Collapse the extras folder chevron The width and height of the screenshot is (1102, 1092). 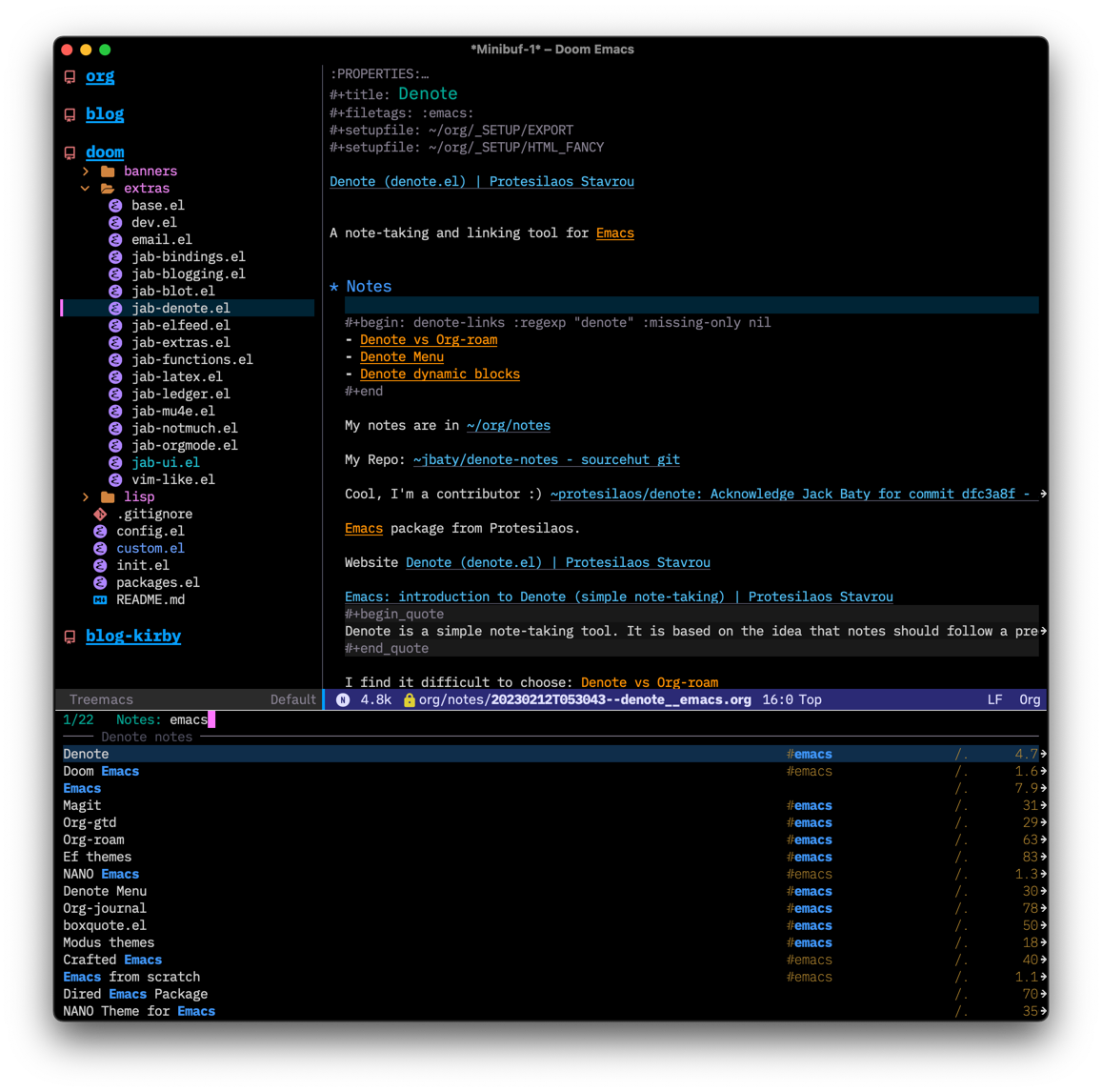click(86, 188)
